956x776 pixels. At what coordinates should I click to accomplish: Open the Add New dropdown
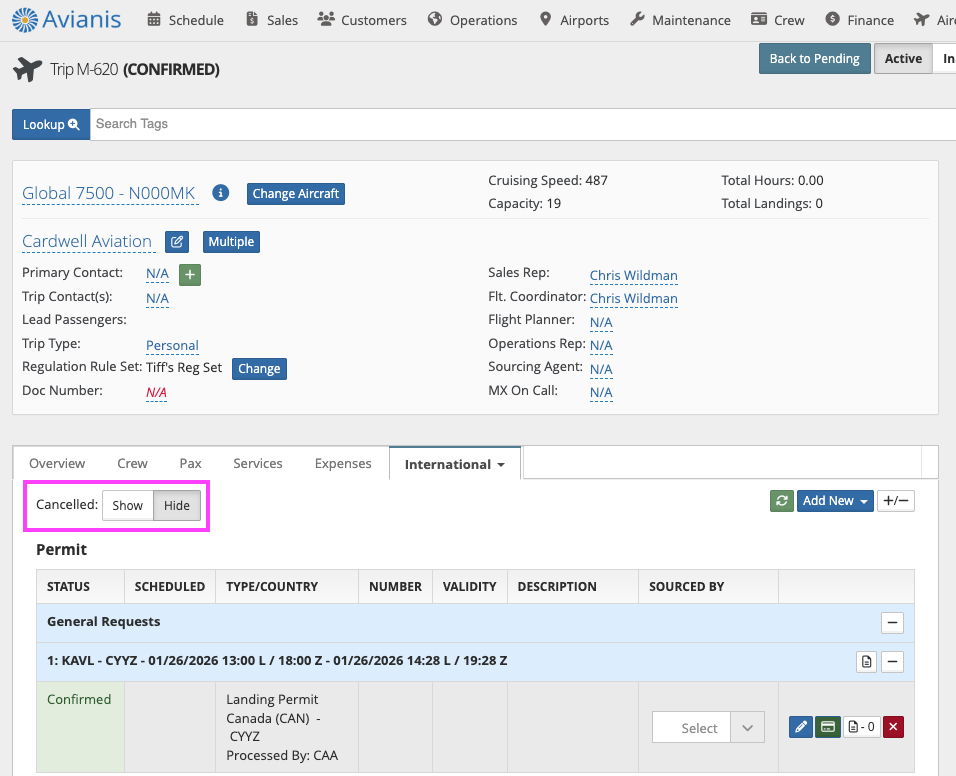pos(835,501)
